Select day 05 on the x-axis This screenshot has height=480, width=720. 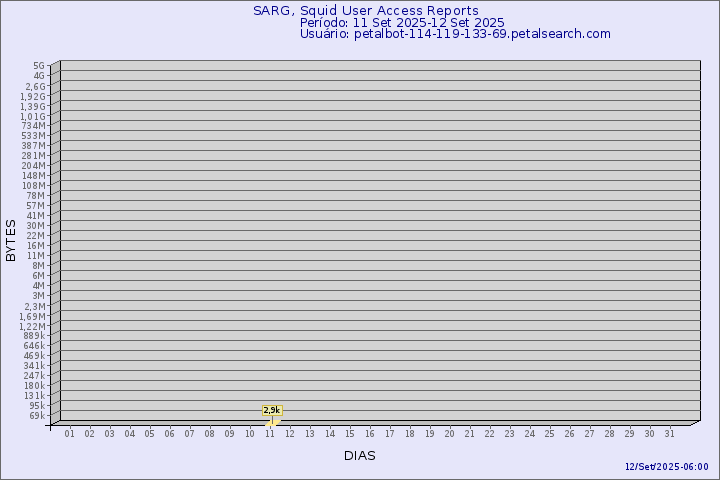pos(150,434)
